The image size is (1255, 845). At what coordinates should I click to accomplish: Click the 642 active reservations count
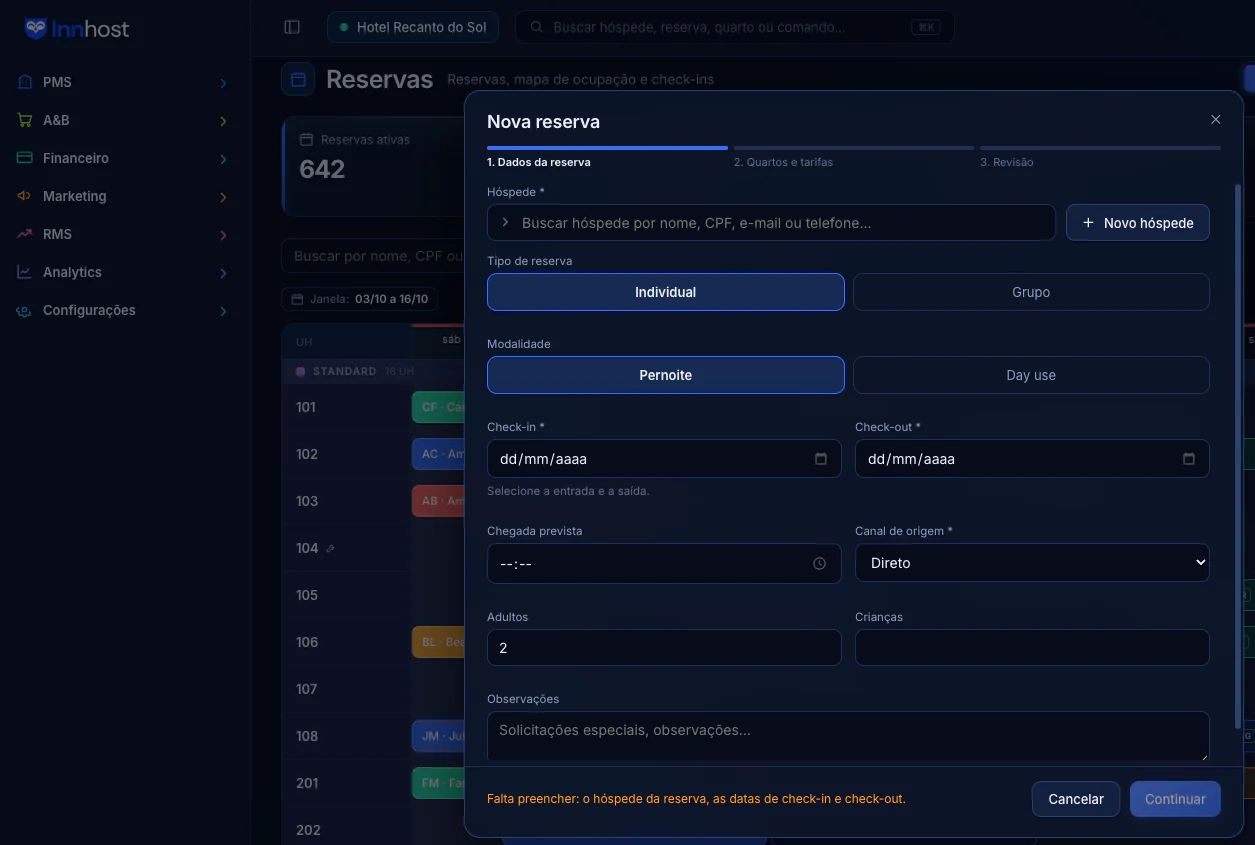click(x=322, y=169)
